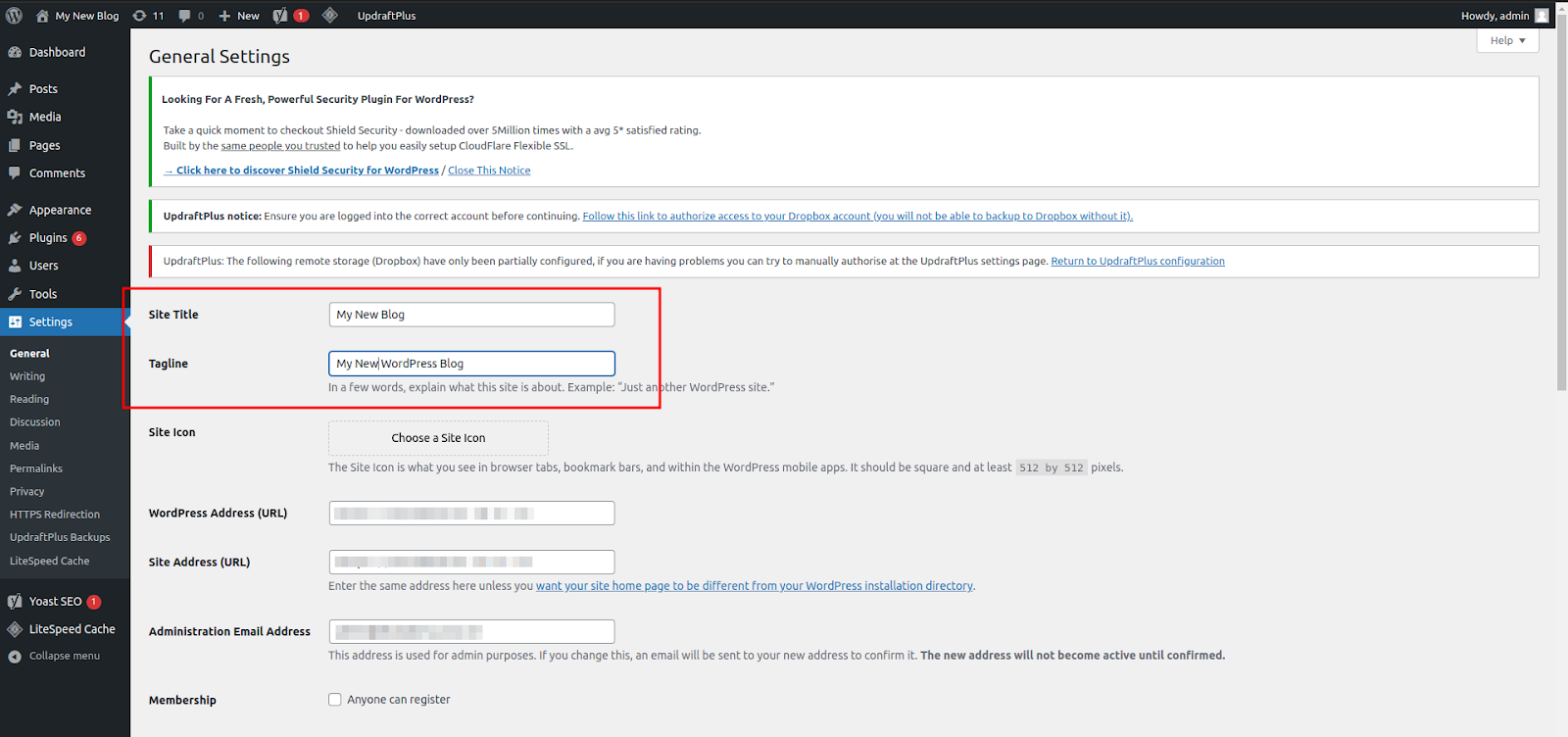Screen dimensions: 1568x737
Task: Open the Permalinks settings submenu
Action: pyautogui.click(x=36, y=468)
